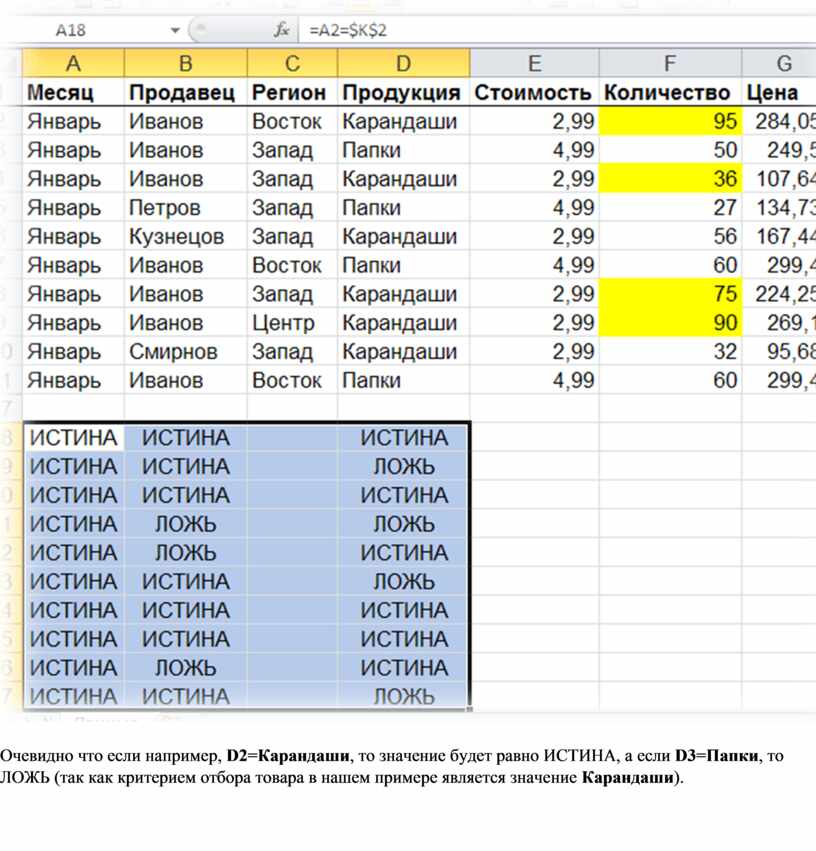Select column D header
816x851 pixels.
click(404, 63)
